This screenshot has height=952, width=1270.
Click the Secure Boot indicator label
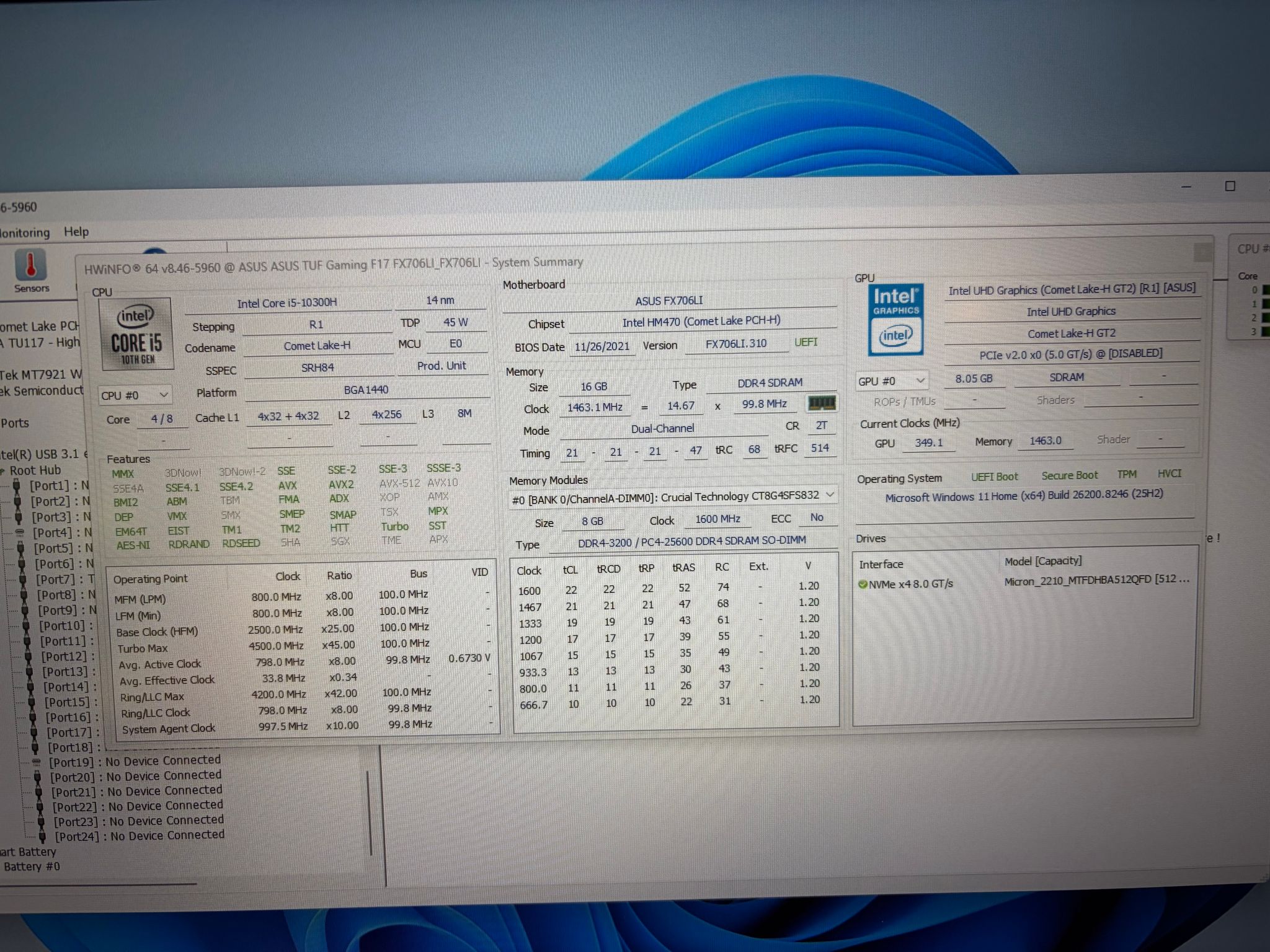[1069, 475]
